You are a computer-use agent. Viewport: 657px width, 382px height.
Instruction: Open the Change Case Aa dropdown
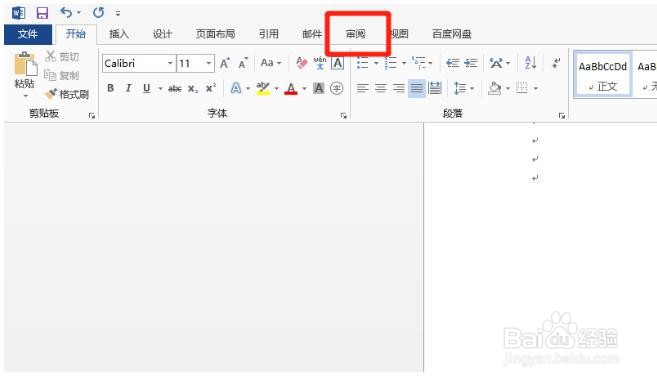click(271, 63)
